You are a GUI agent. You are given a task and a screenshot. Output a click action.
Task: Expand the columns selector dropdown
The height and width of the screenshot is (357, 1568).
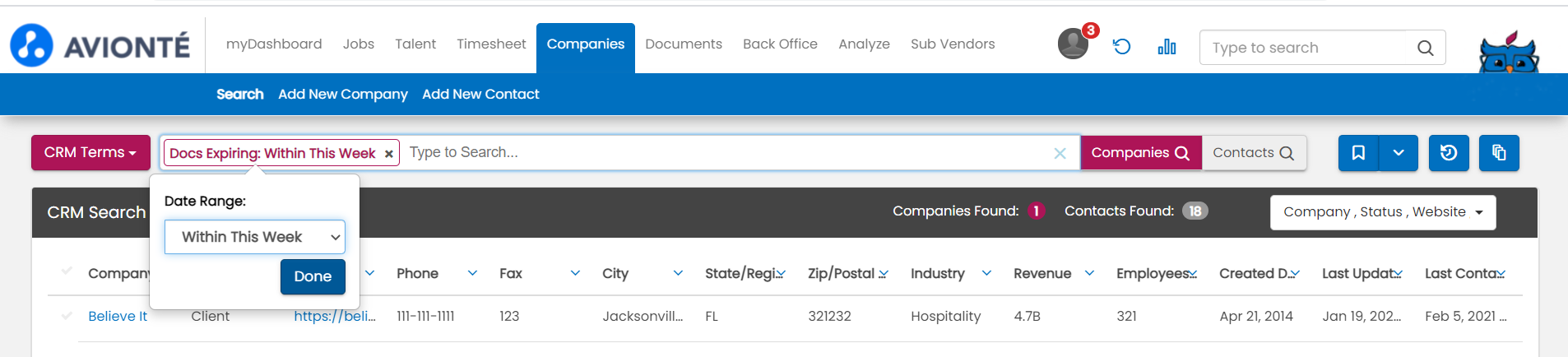click(x=1382, y=212)
